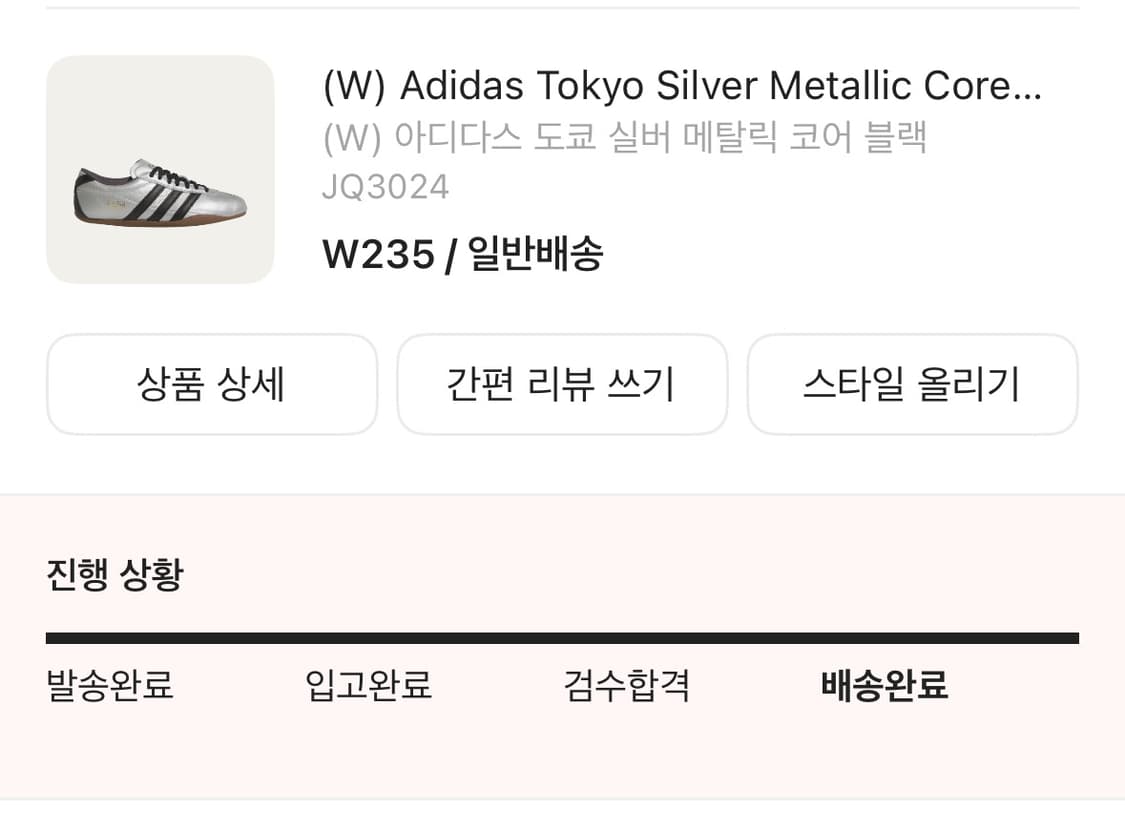Click 상품 상세 to view product details
The height and width of the screenshot is (828, 1125).
211,384
